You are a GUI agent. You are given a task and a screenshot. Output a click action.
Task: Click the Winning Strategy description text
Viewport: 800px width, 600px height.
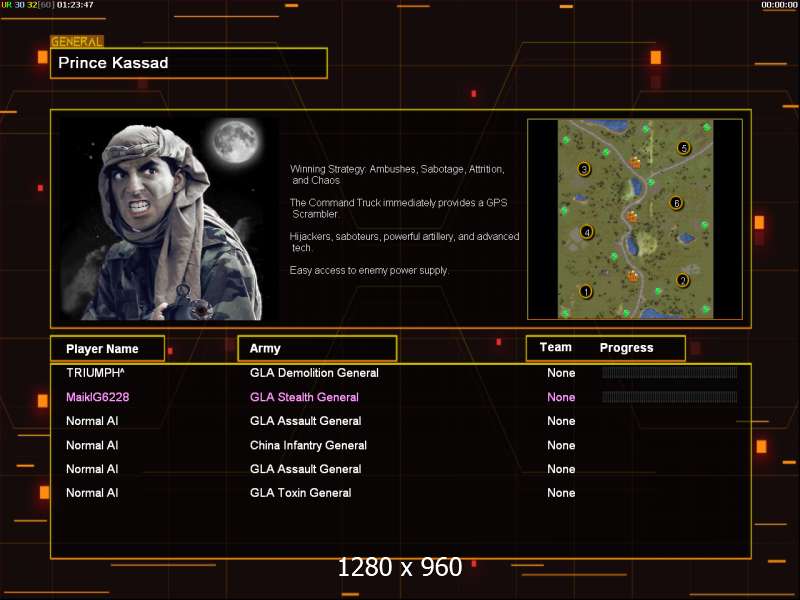(397, 174)
